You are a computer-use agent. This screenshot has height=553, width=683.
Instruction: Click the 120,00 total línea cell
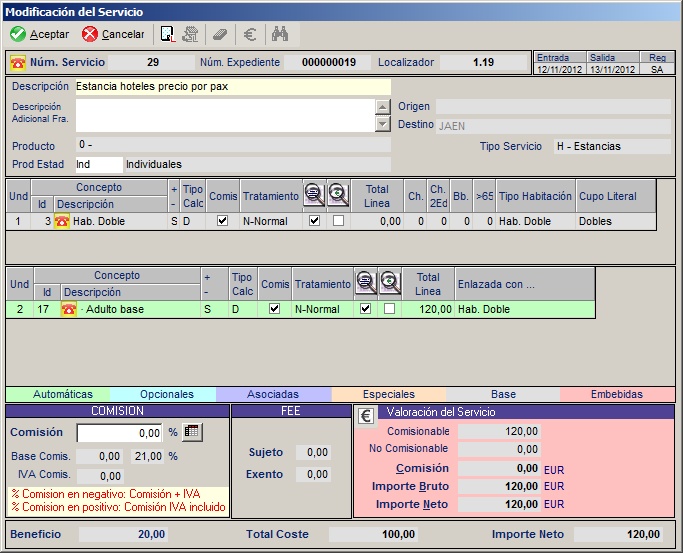[428, 309]
